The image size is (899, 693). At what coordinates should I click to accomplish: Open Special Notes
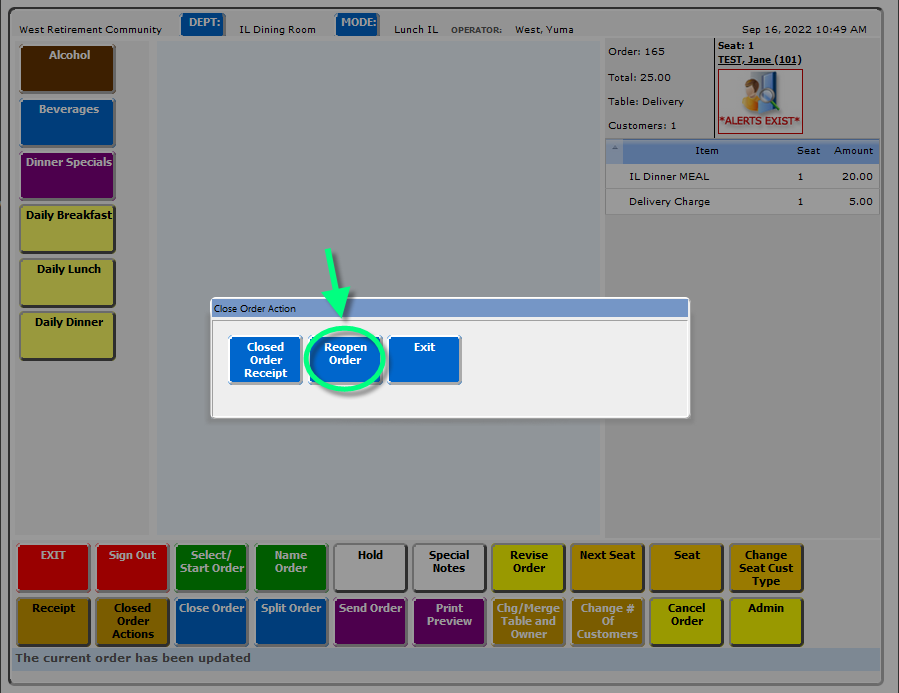(x=449, y=567)
